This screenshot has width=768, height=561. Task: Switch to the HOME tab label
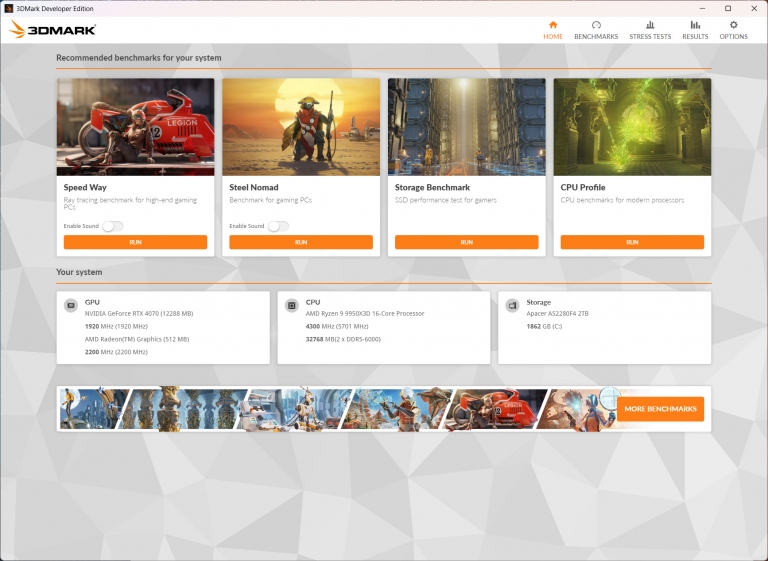coord(553,36)
